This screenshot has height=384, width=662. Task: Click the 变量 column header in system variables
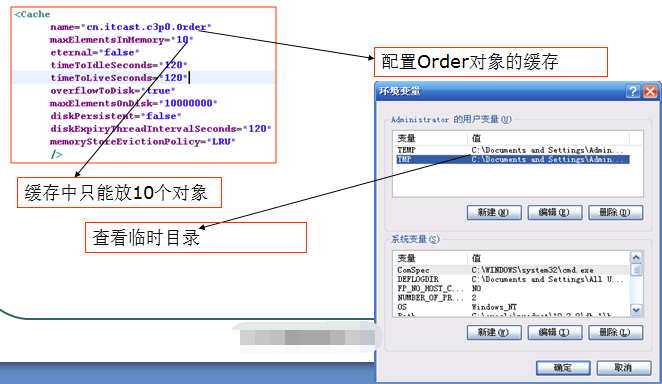pos(431,258)
